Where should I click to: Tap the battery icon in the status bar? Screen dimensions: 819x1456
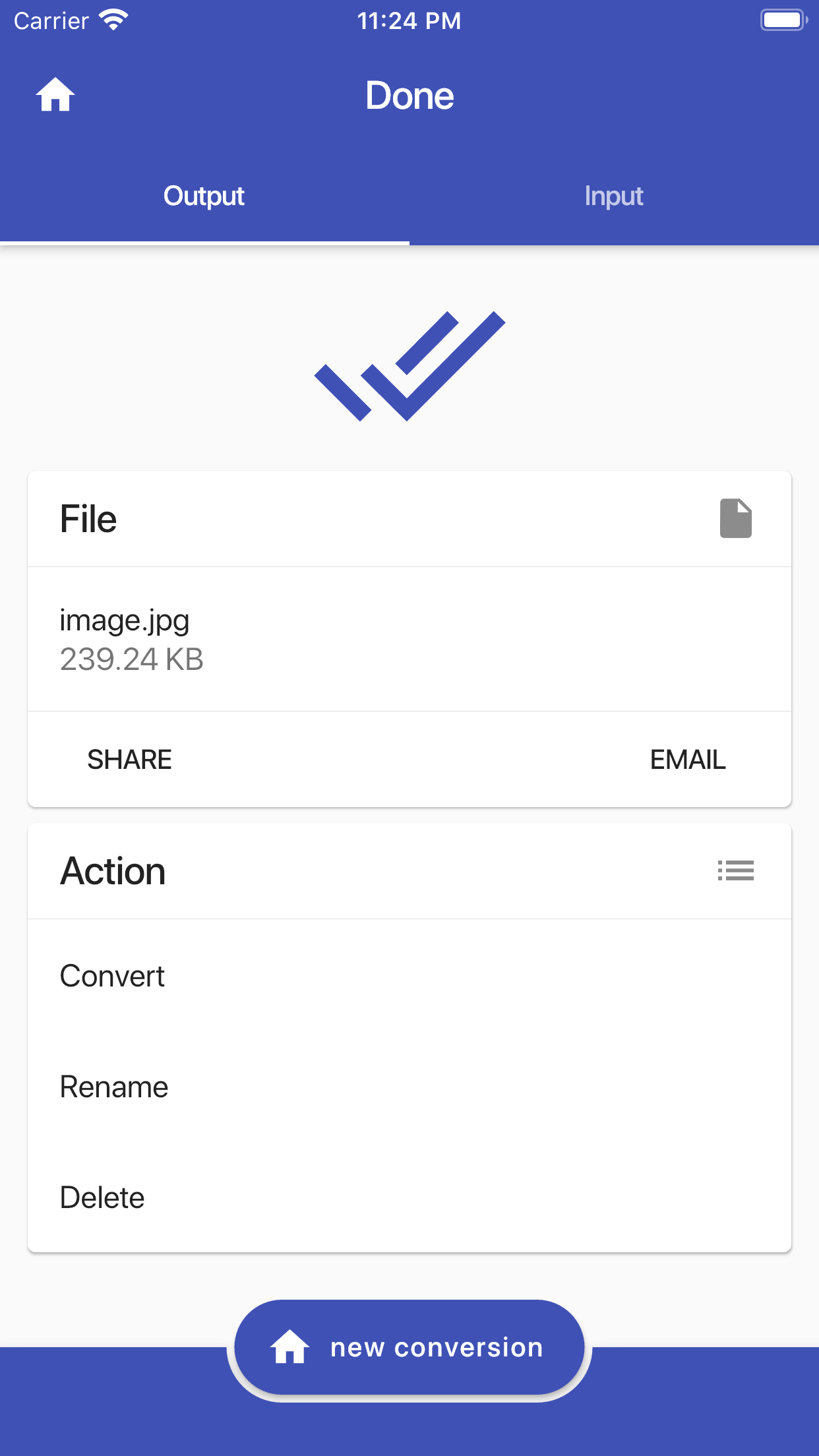783,19
